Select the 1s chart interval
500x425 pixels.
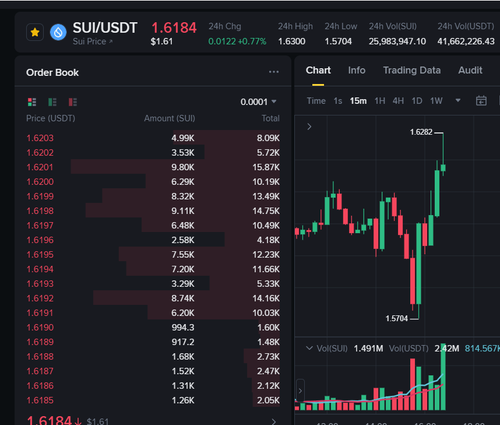pyautogui.click(x=338, y=101)
